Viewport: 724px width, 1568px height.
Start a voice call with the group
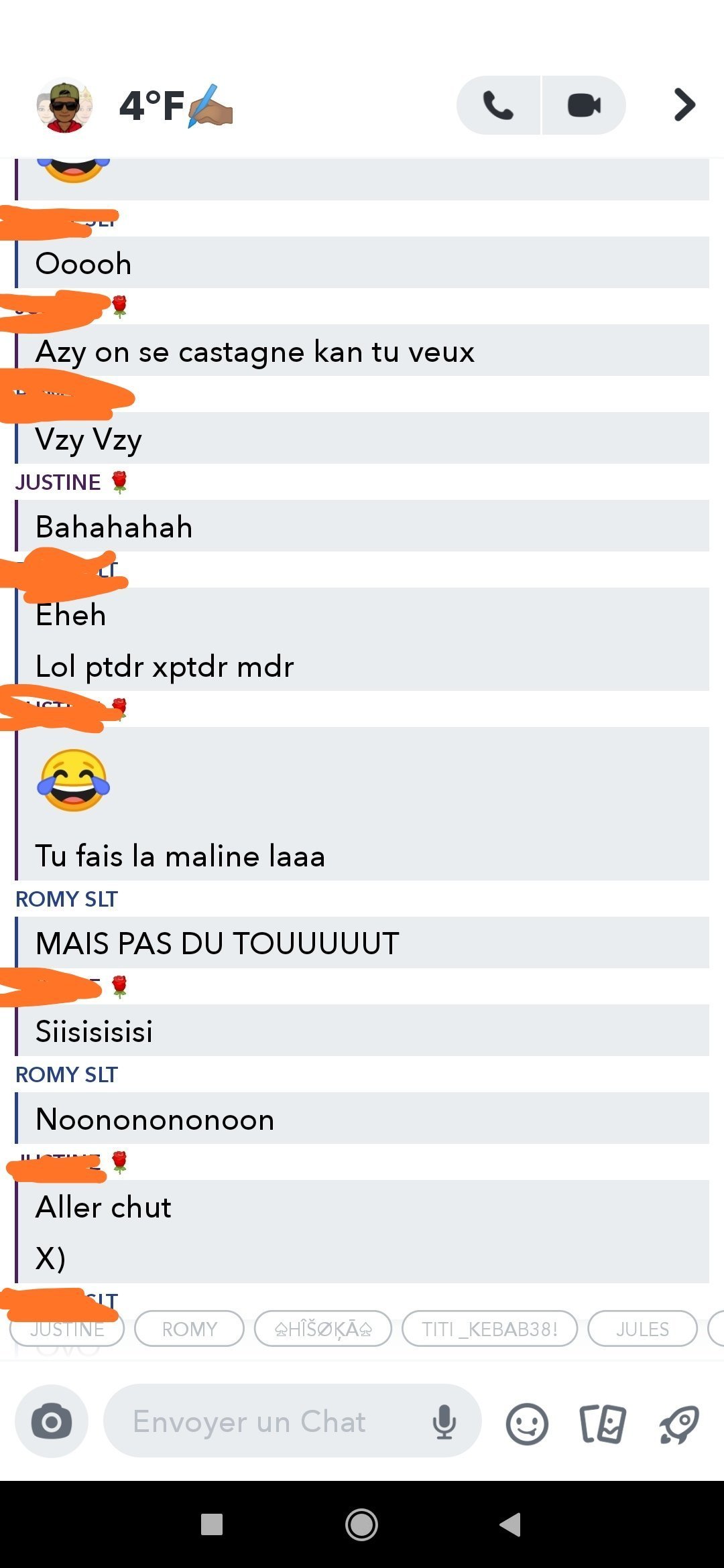tap(498, 105)
